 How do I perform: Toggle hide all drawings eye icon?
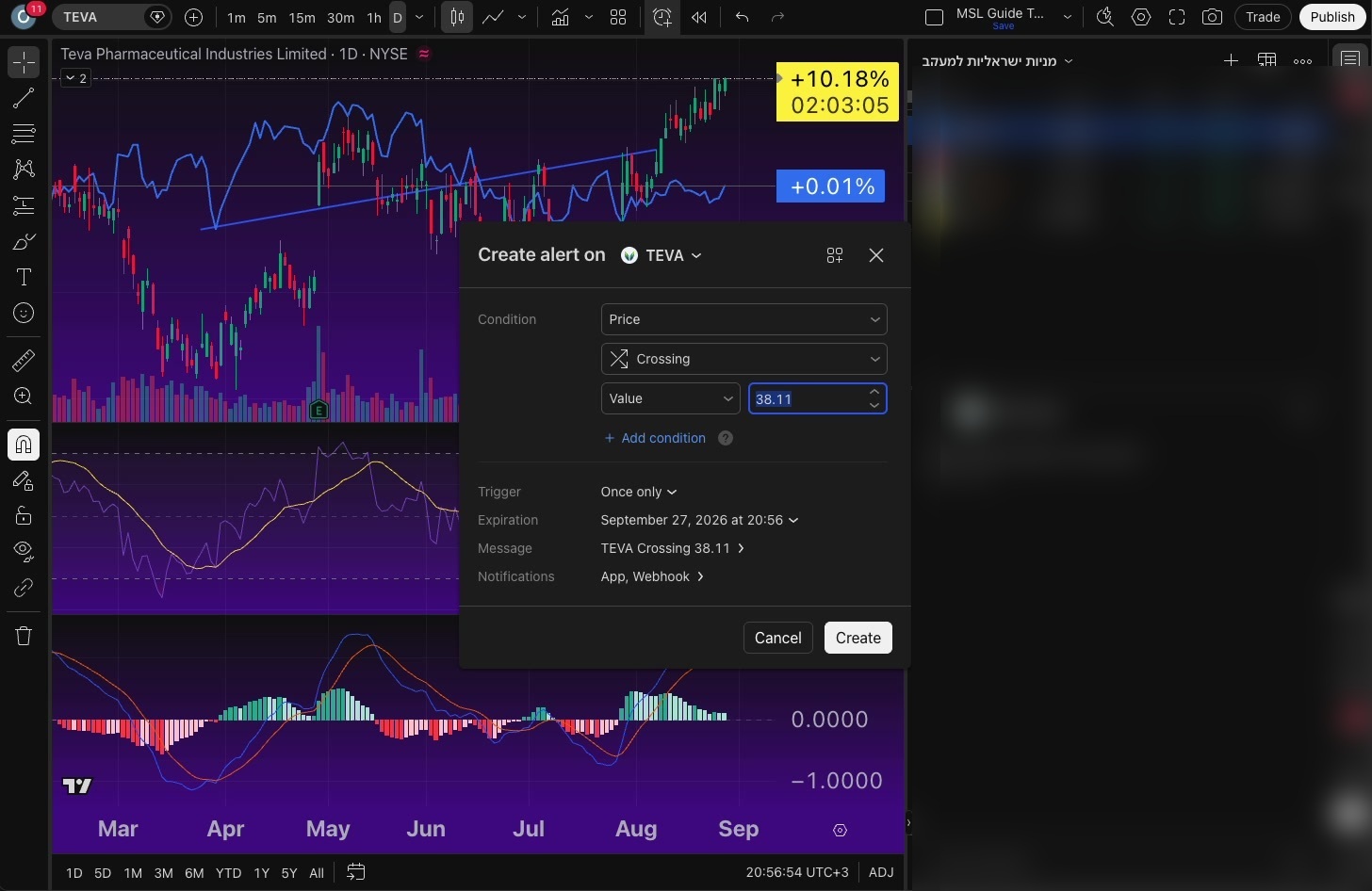[x=24, y=552]
